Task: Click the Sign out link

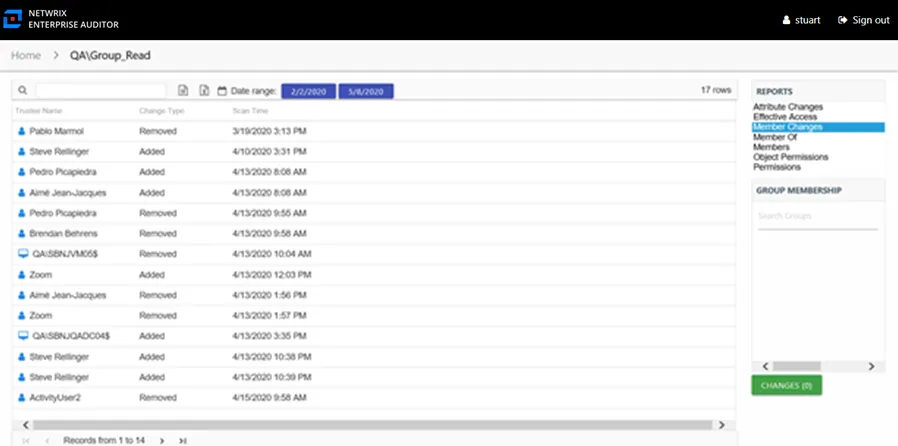Action: pyautogui.click(x=864, y=20)
